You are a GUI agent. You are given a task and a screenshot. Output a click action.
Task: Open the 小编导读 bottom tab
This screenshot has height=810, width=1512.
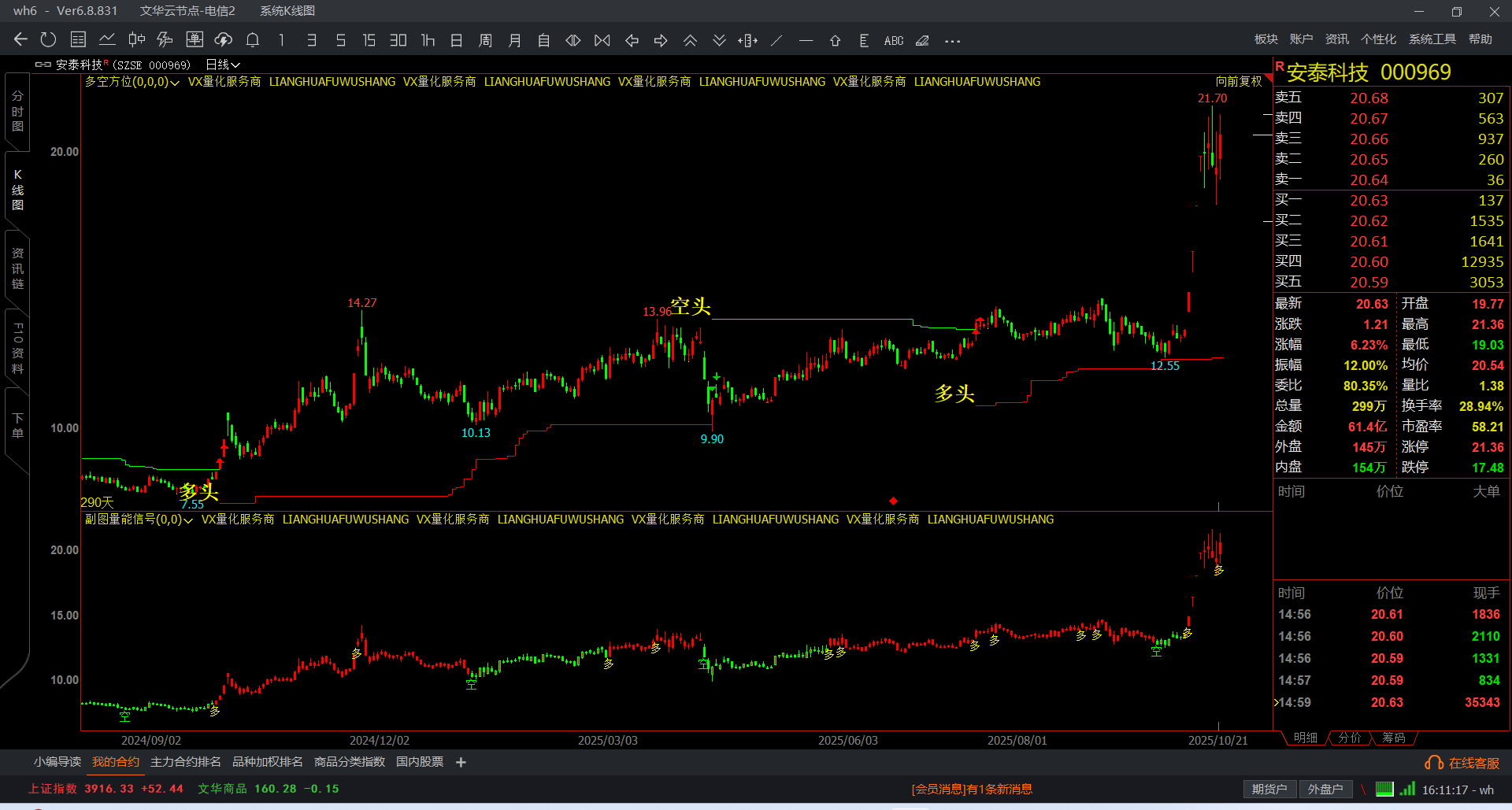(x=57, y=762)
